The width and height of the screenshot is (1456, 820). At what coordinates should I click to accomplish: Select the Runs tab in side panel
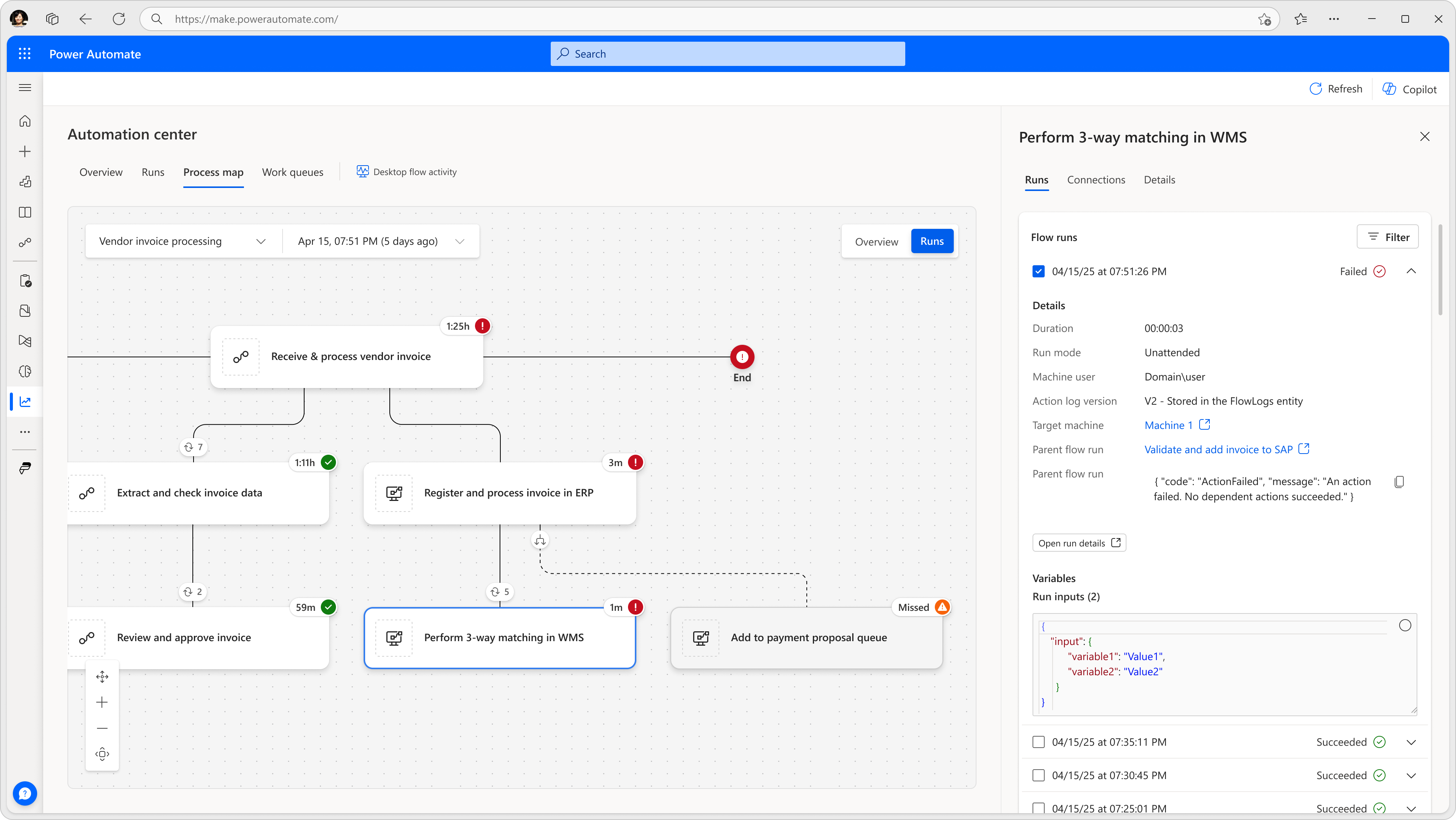1037,180
